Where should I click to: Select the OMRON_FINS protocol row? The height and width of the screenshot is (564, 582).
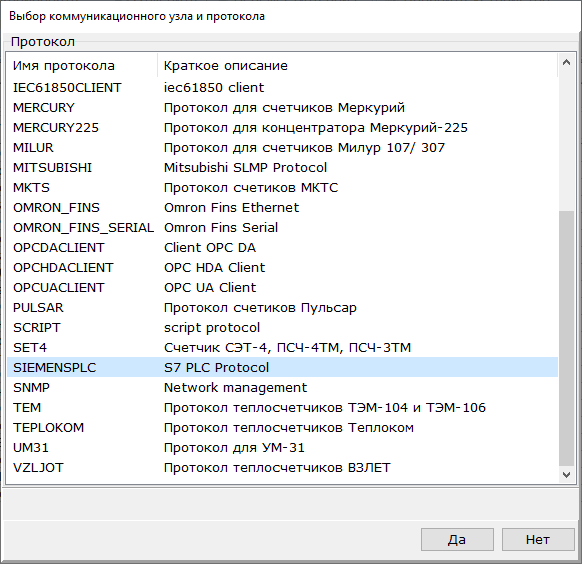[282, 208]
